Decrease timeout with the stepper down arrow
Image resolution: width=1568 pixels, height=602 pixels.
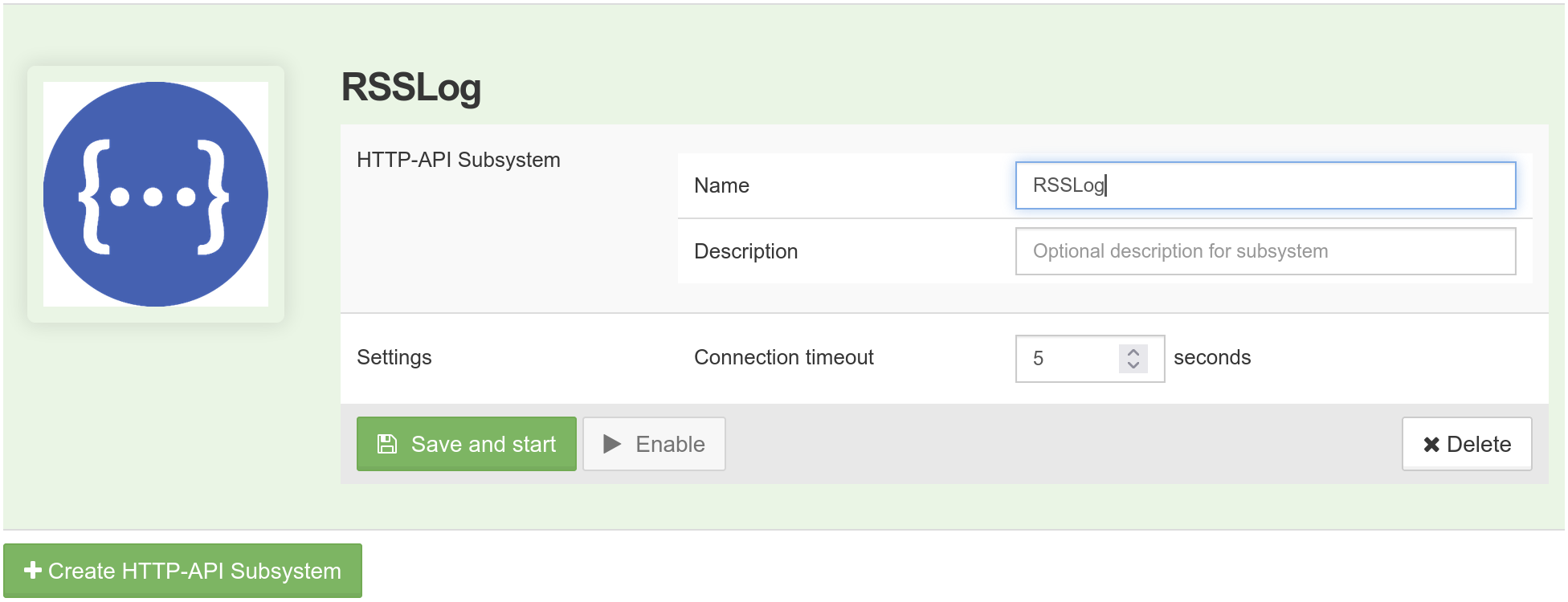tap(1133, 366)
